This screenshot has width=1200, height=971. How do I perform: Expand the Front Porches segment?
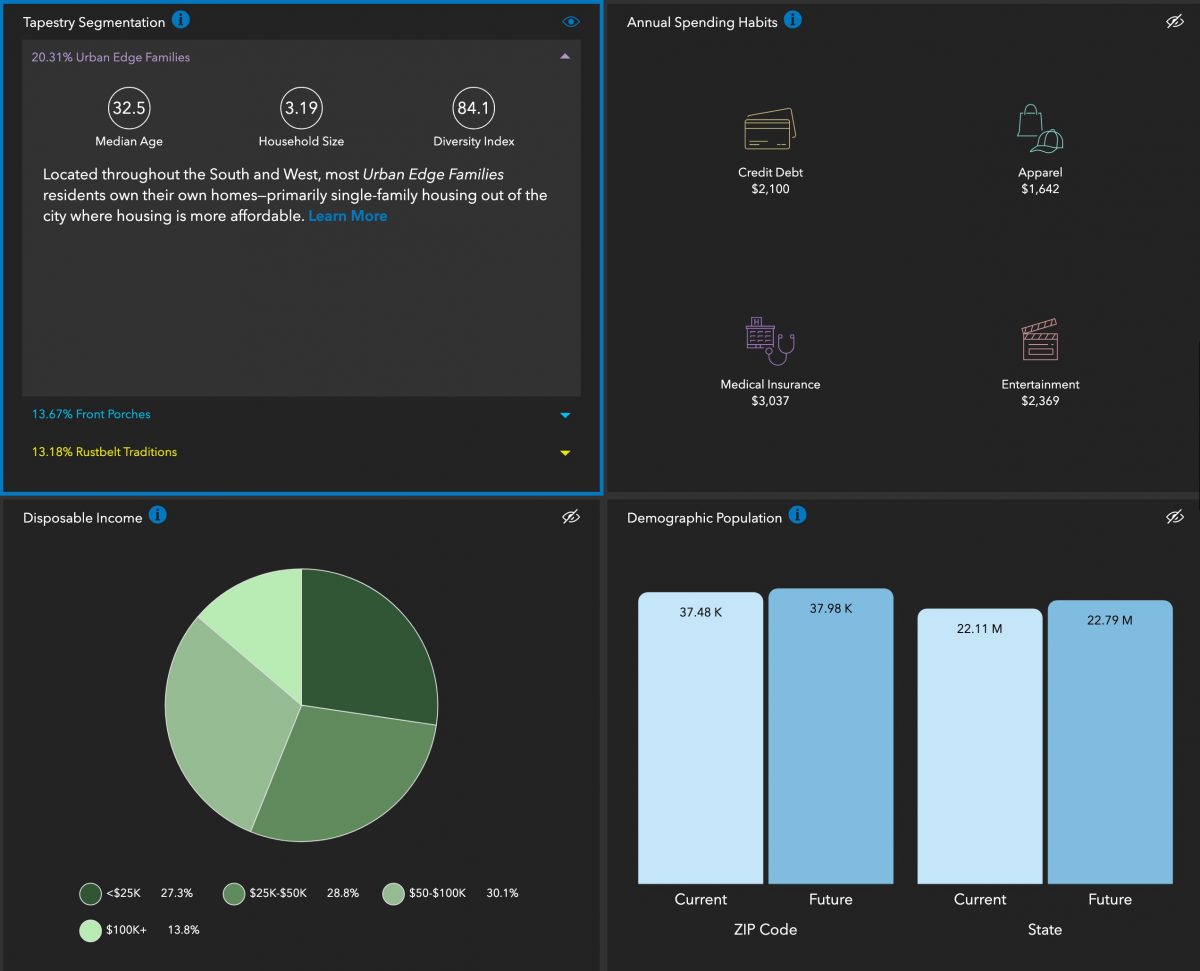[x=565, y=415]
